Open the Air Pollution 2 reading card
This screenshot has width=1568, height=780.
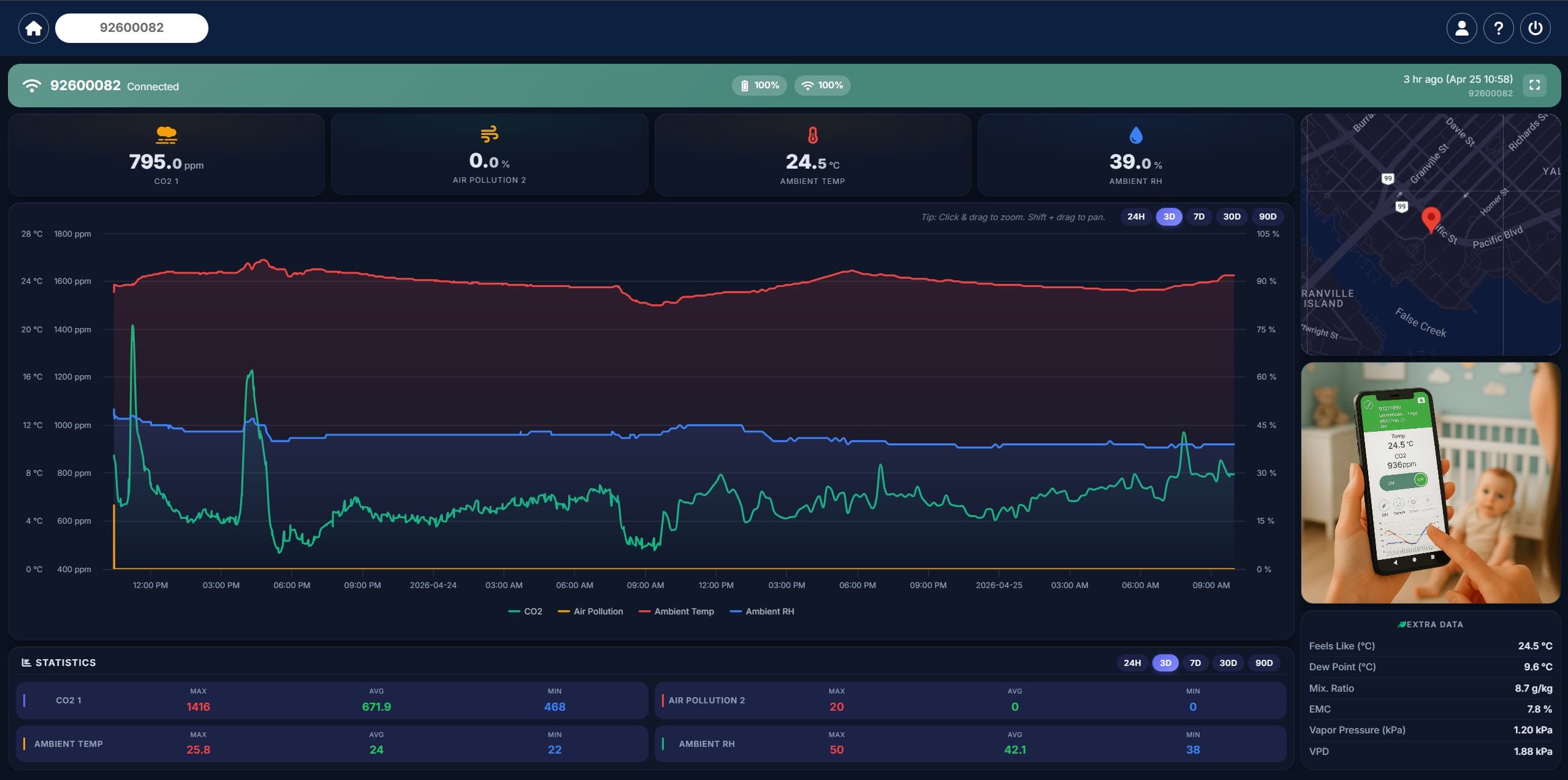(x=489, y=155)
